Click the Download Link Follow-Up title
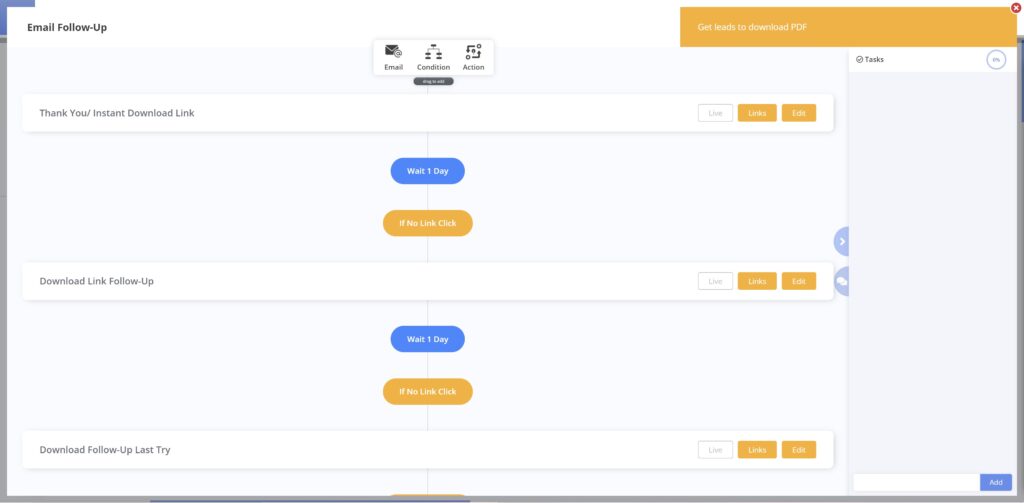1024x503 pixels. [97, 281]
